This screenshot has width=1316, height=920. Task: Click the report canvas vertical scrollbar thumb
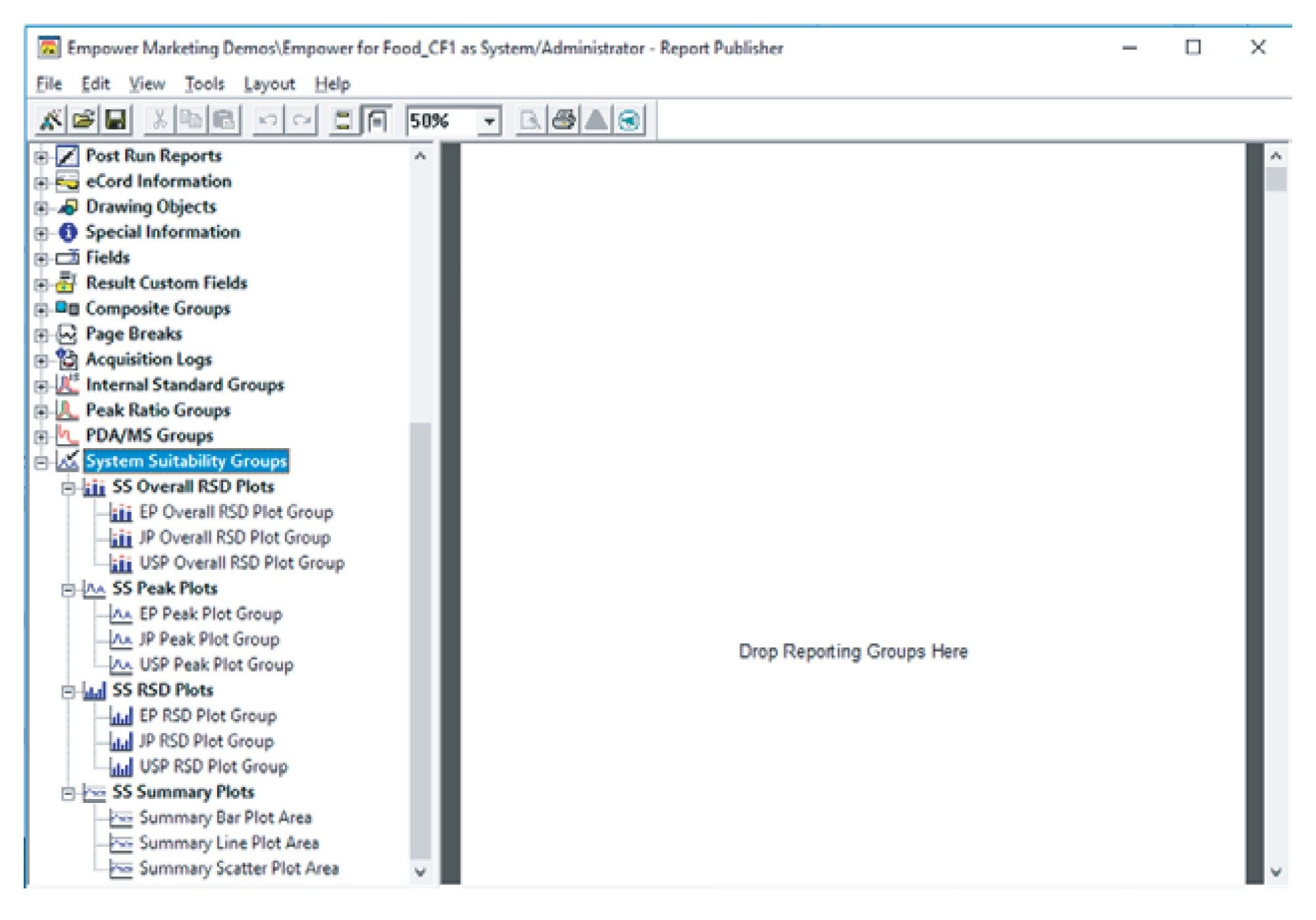coord(1276,180)
